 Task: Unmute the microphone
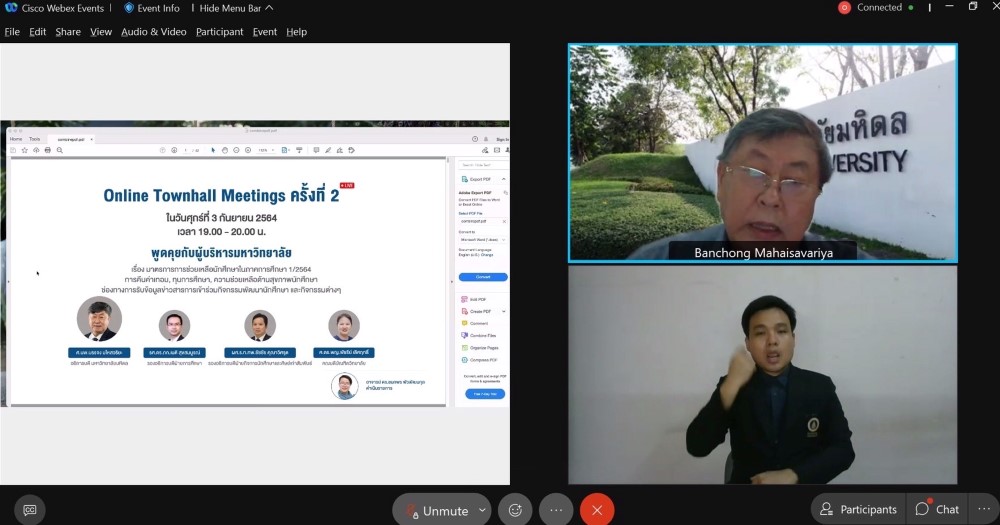436,510
